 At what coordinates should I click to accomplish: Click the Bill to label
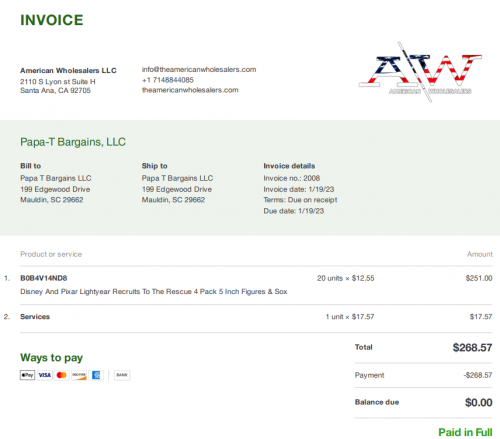coord(31,166)
